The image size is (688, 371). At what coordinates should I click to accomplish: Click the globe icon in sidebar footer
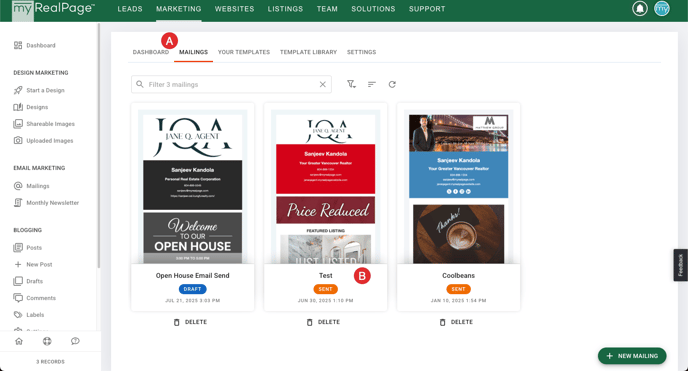[47, 341]
